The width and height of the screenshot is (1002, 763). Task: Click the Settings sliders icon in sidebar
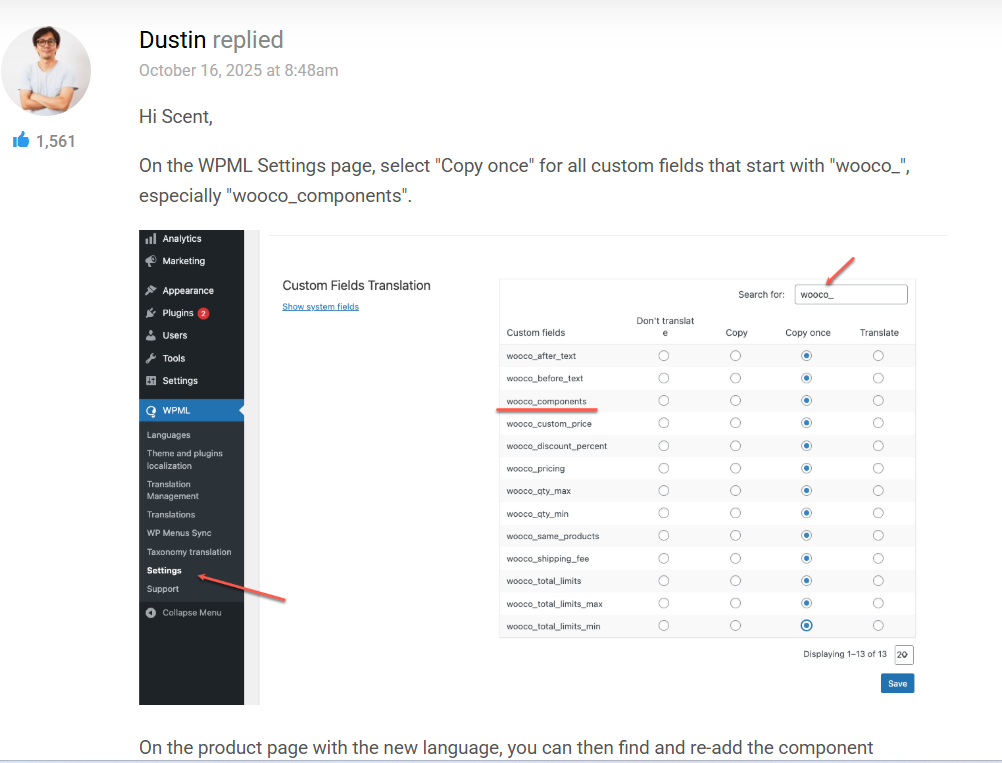coord(151,380)
